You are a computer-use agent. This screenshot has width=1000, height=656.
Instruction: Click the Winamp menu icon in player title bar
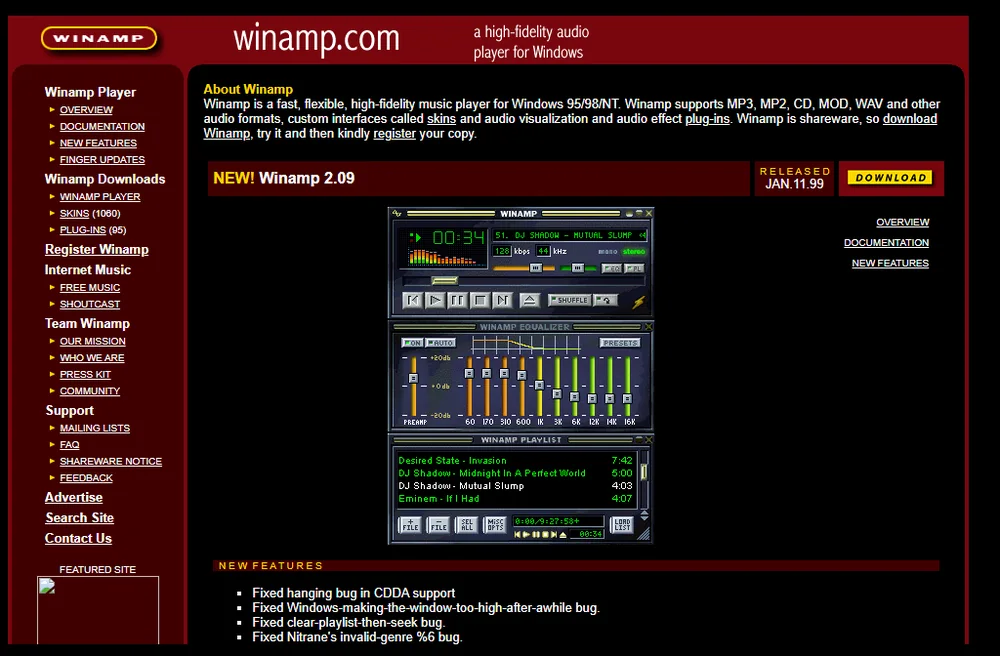tap(397, 214)
